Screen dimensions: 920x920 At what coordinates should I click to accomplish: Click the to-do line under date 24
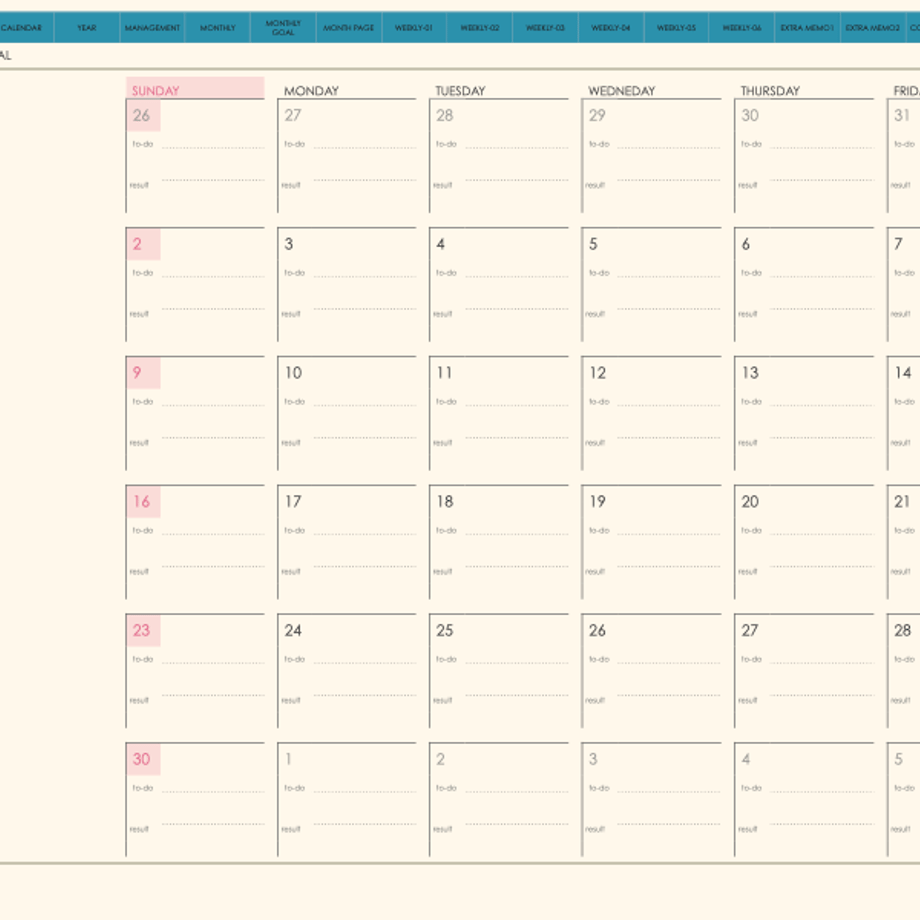364,662
